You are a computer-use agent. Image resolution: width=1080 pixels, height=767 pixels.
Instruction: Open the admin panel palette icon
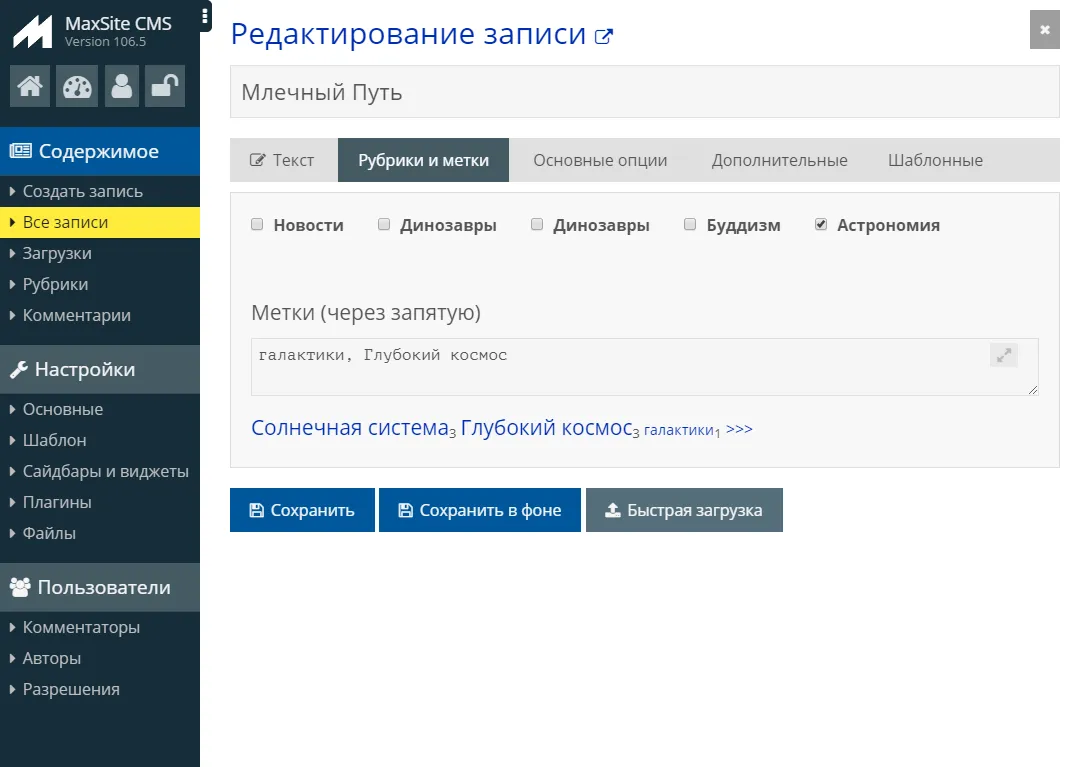pos(77,86)
